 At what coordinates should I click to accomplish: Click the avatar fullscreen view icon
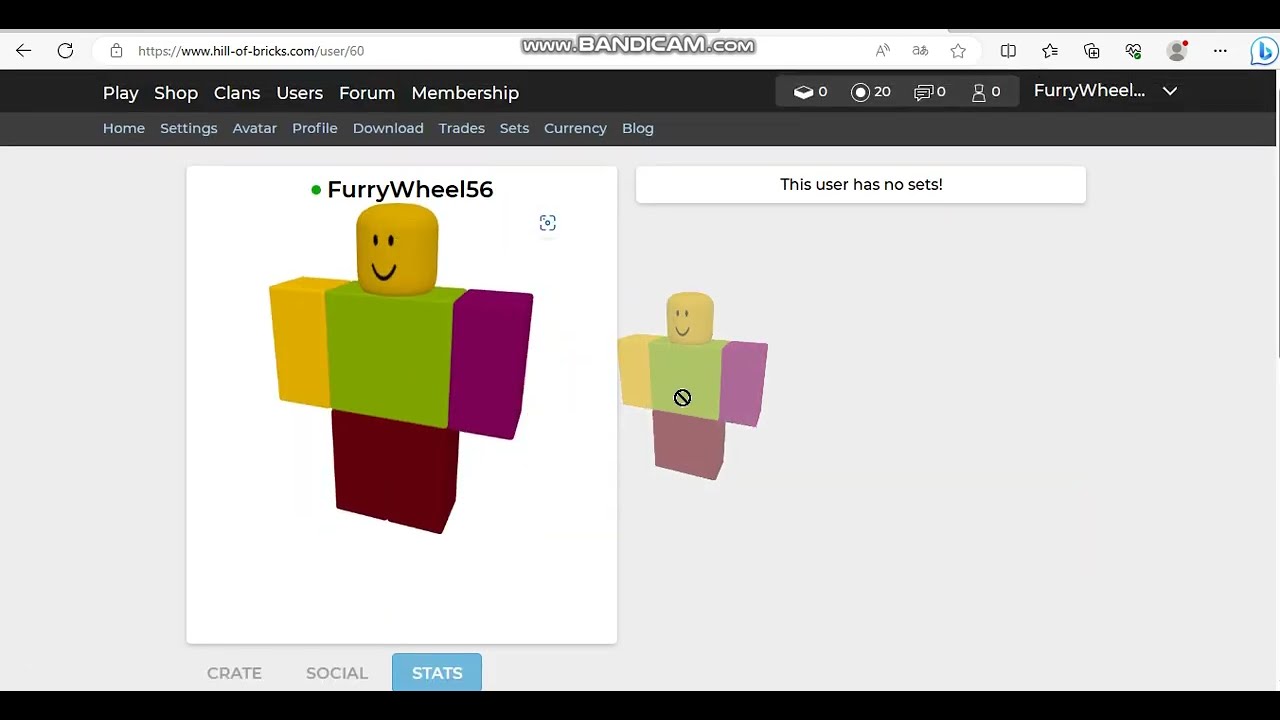547,223
